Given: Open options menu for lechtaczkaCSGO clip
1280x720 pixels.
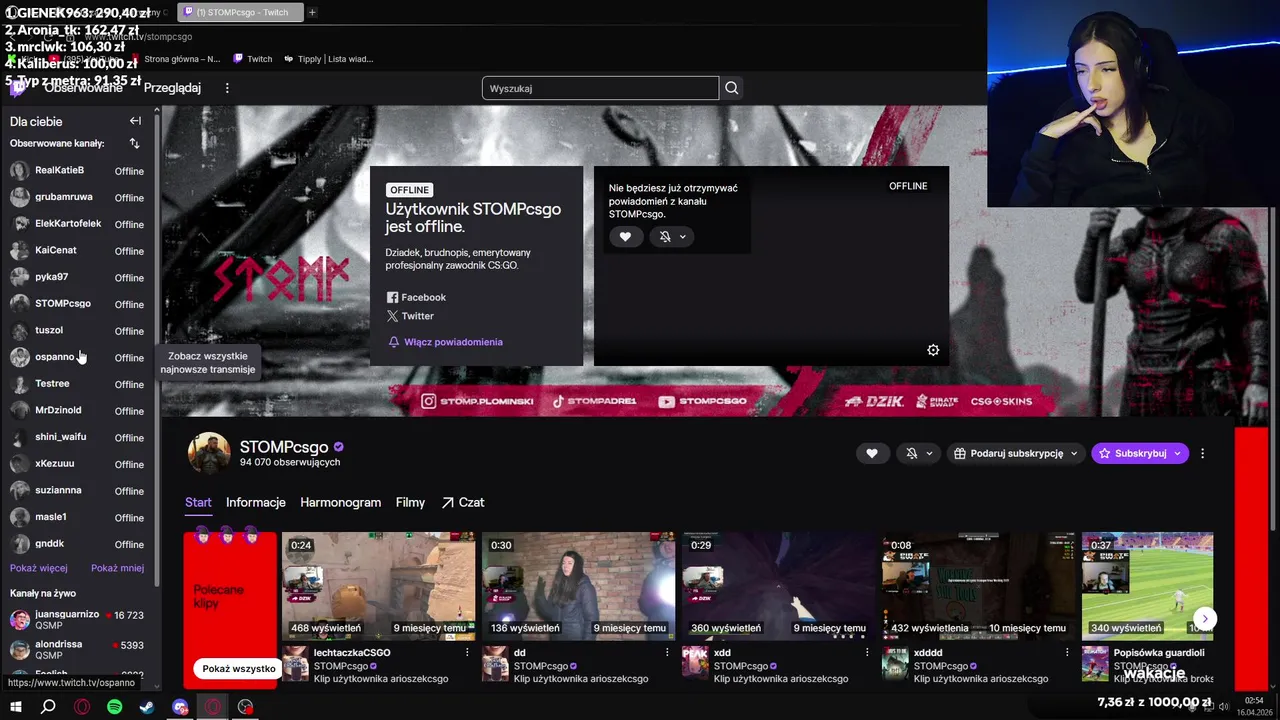Looking at the screenshot, I should pos(467,652).
